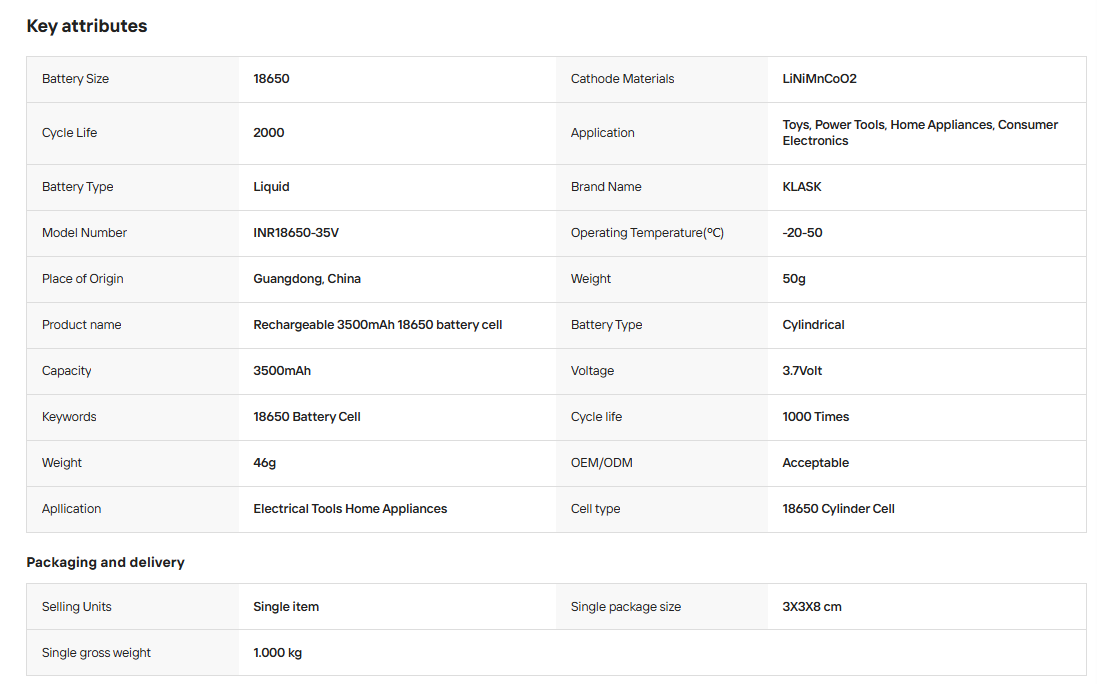Image resolution: width=1097 pixels, height=684 pixels.
Task: Click the Key attributes heading
Action: [87, 26]
